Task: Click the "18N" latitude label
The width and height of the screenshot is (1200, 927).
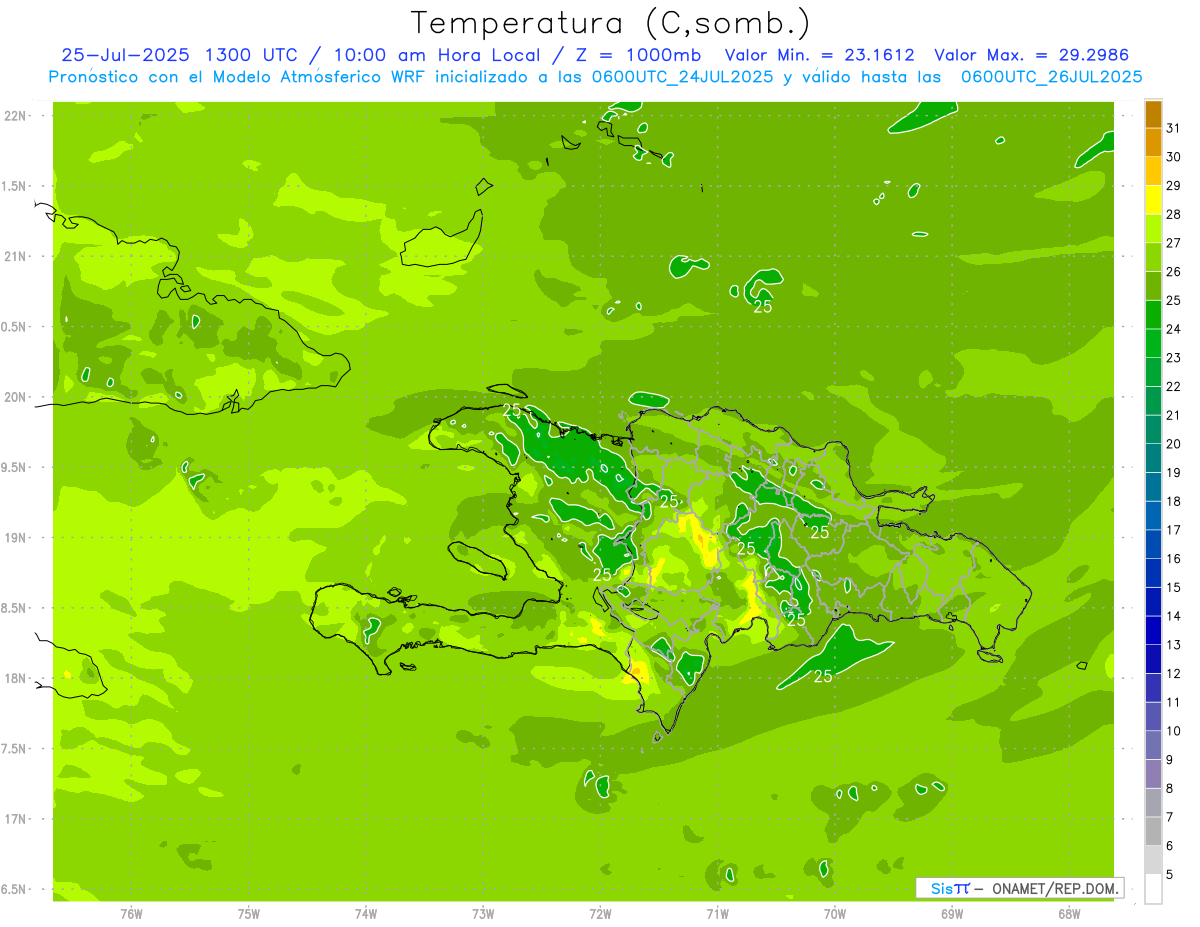Action: (16, 678)
